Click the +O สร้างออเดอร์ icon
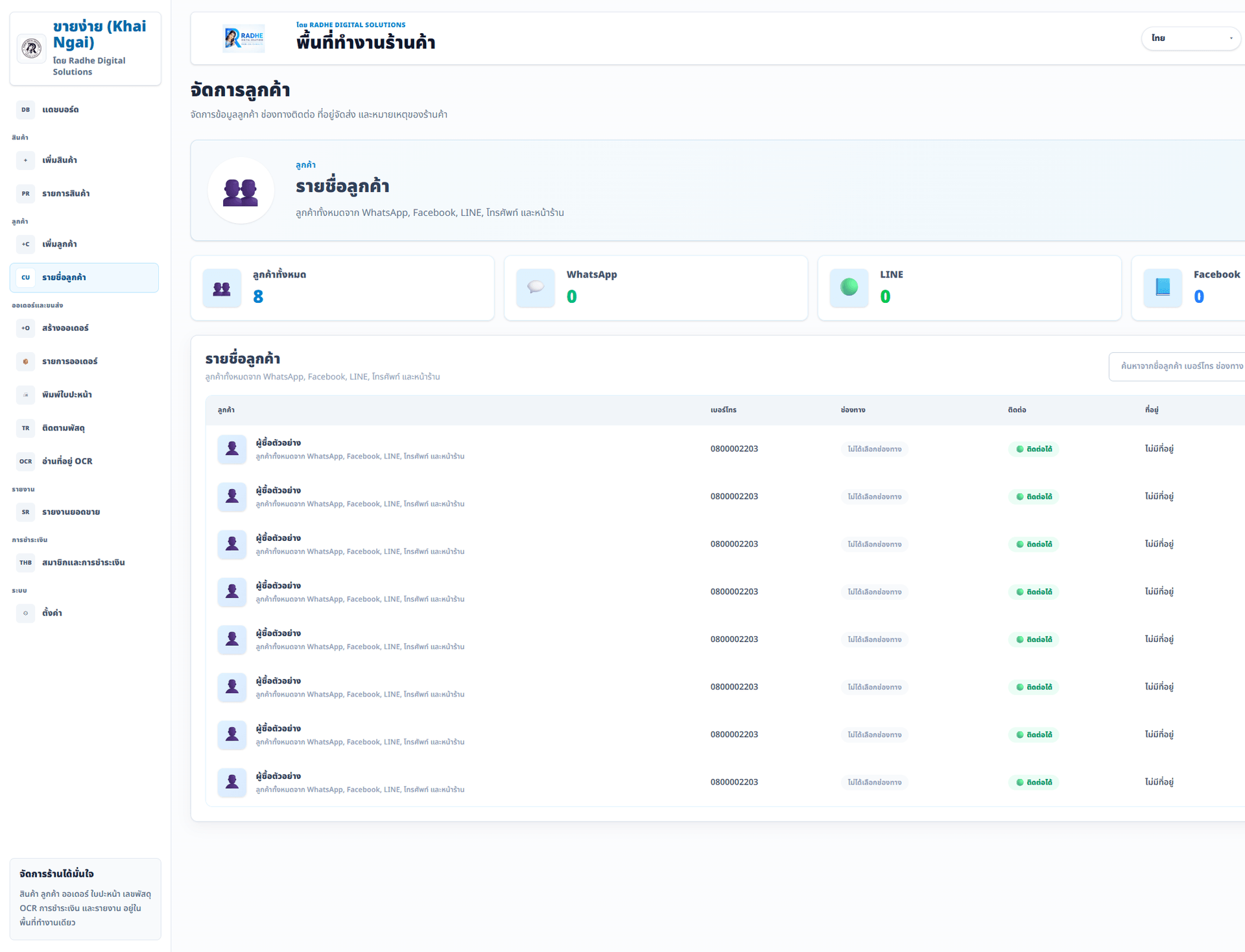The image size is (1245, 952). tap(25, 328)
